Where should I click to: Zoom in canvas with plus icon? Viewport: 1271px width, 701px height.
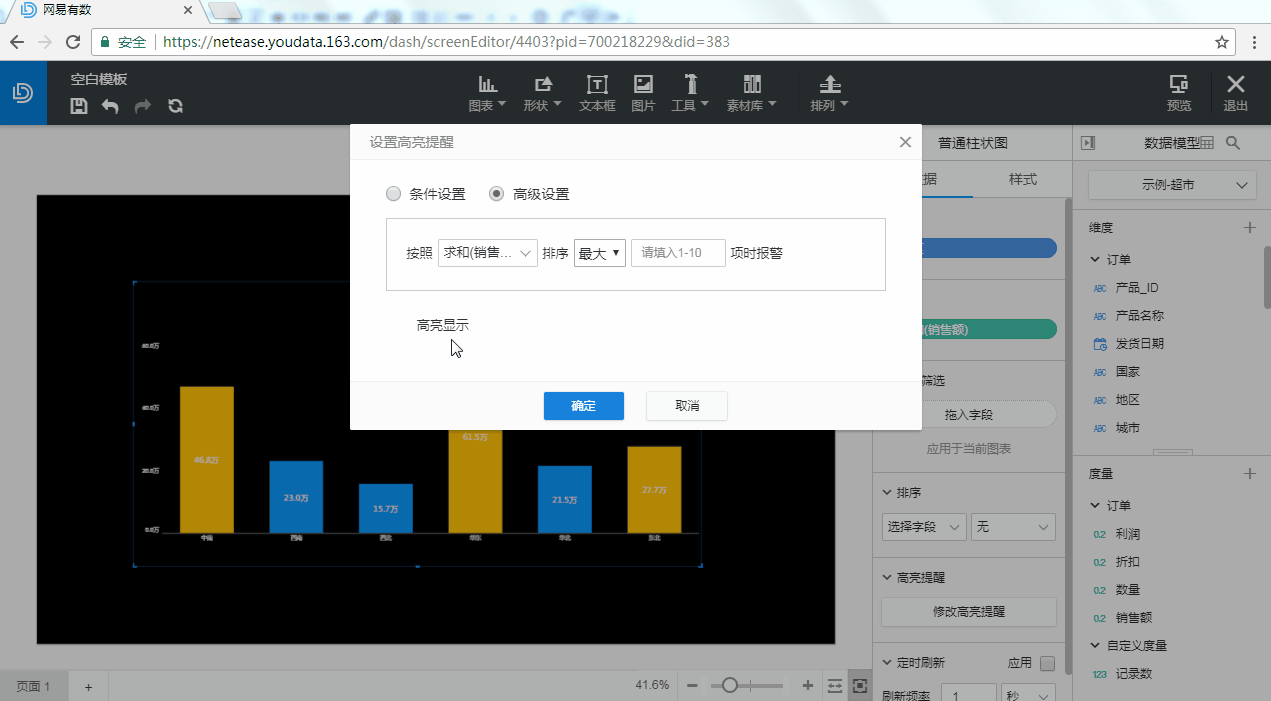808,685
